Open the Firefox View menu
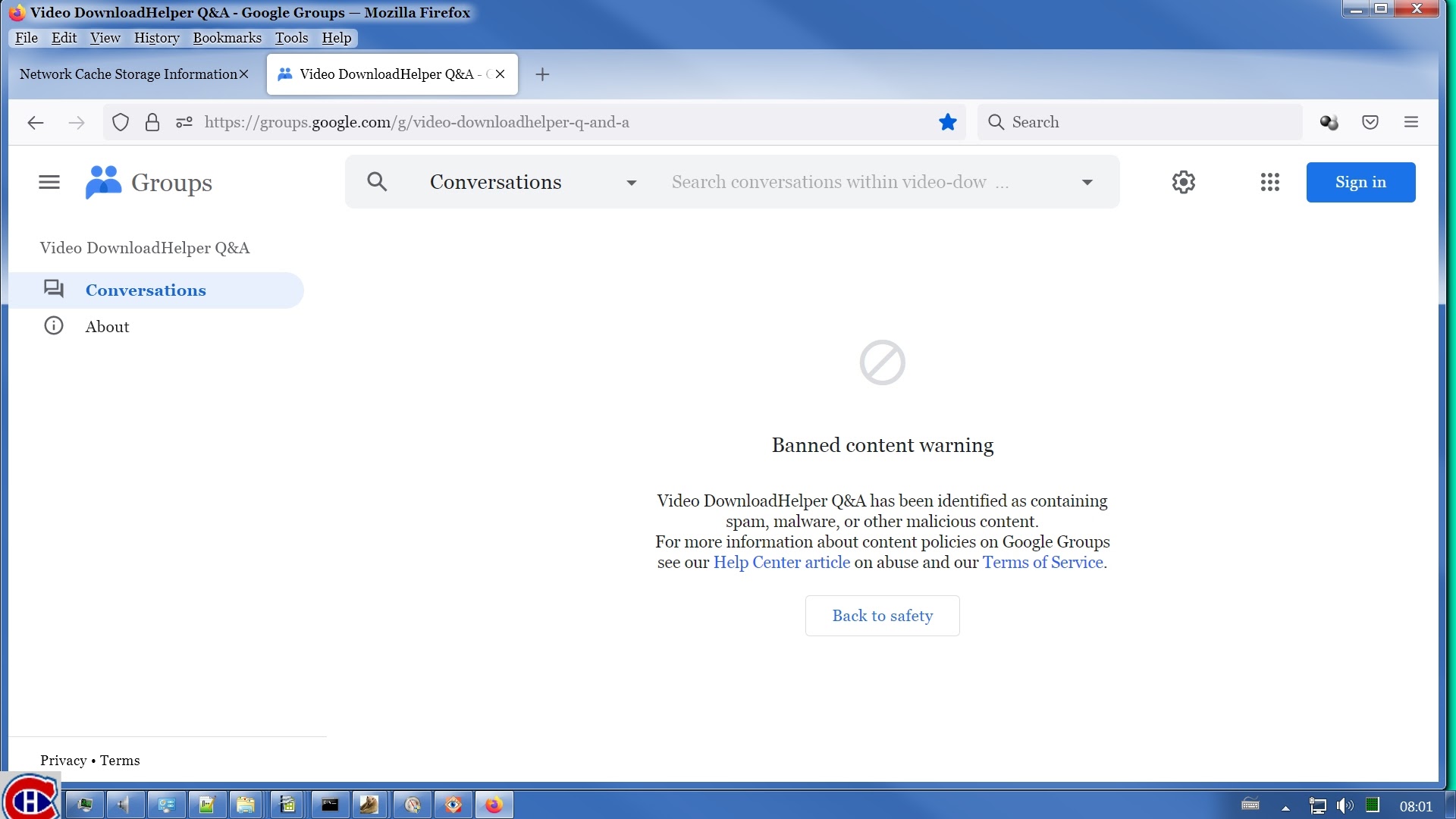The width and height of the screenshot is (1456, 819). tap(104, 37)
